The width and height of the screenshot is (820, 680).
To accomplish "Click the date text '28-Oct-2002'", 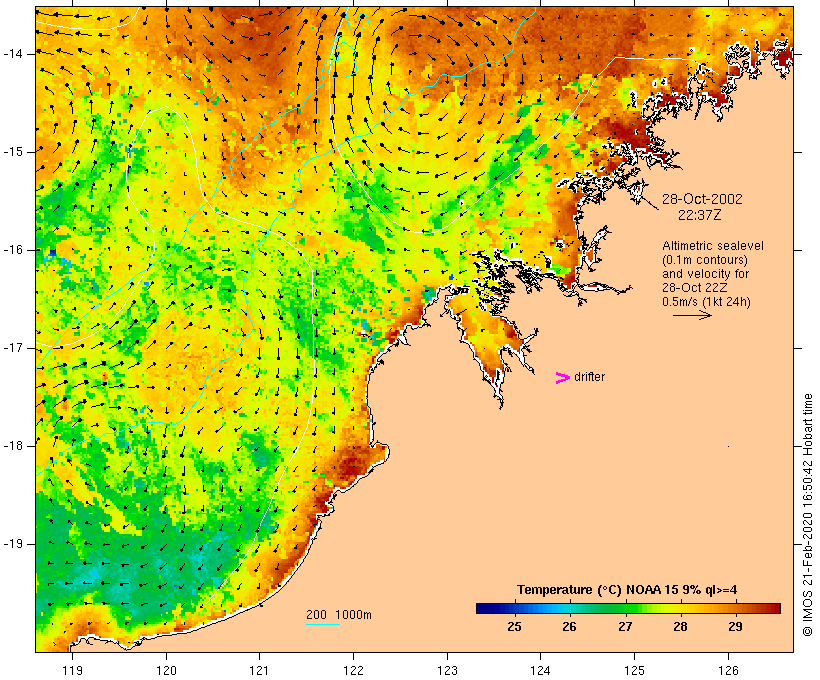I will pos(702,199).
